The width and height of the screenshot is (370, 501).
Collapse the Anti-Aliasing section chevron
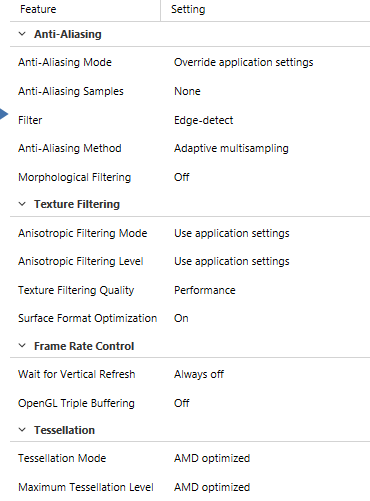point(22,34)
